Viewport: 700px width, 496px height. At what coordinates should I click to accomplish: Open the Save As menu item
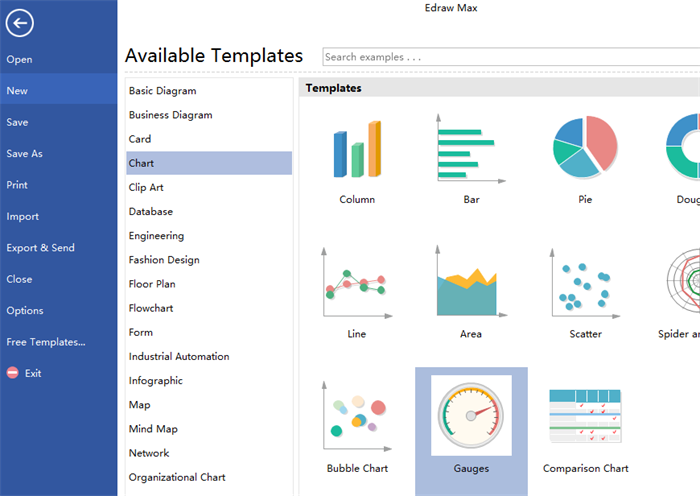(25, 154)
